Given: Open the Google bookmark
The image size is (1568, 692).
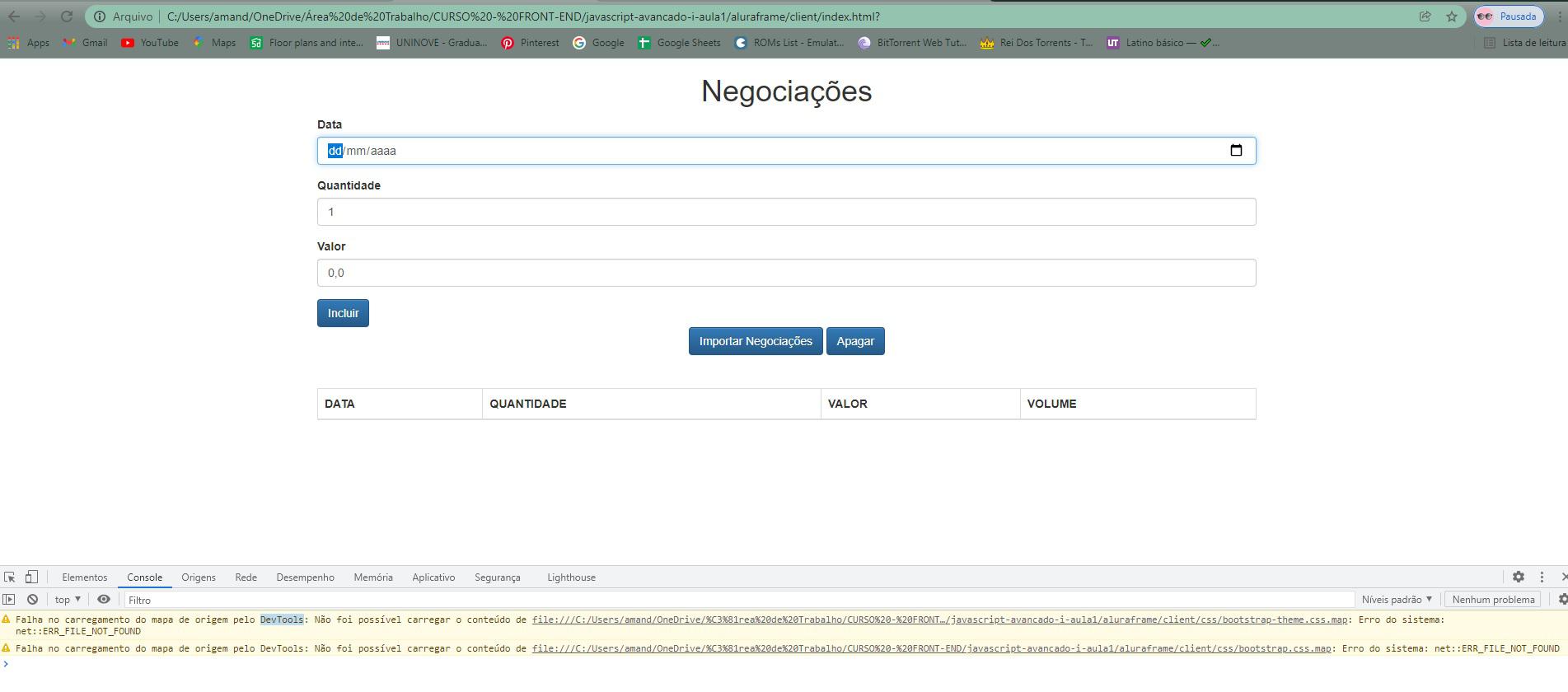Looking at the screenshot, I should (x=598, y=43).
